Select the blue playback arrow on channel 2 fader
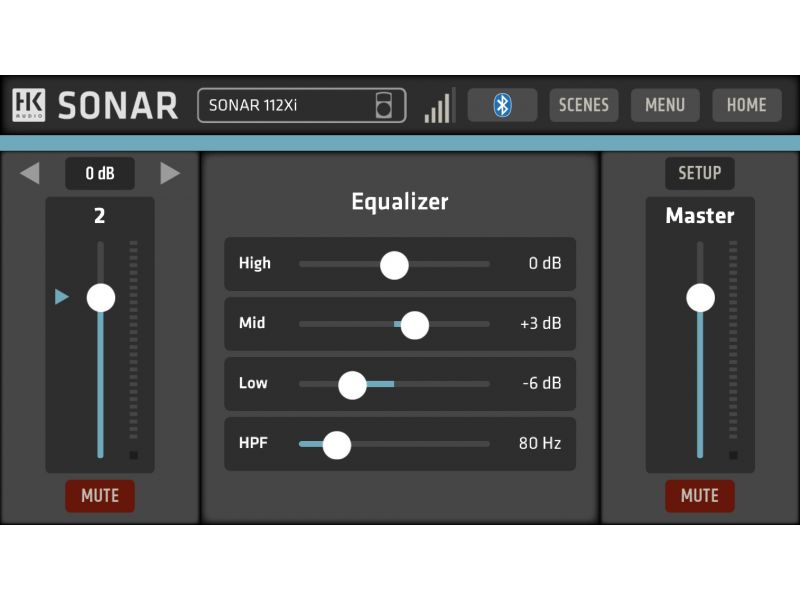Viewport: 800px width, 600px height. click(x=60, y=297)
